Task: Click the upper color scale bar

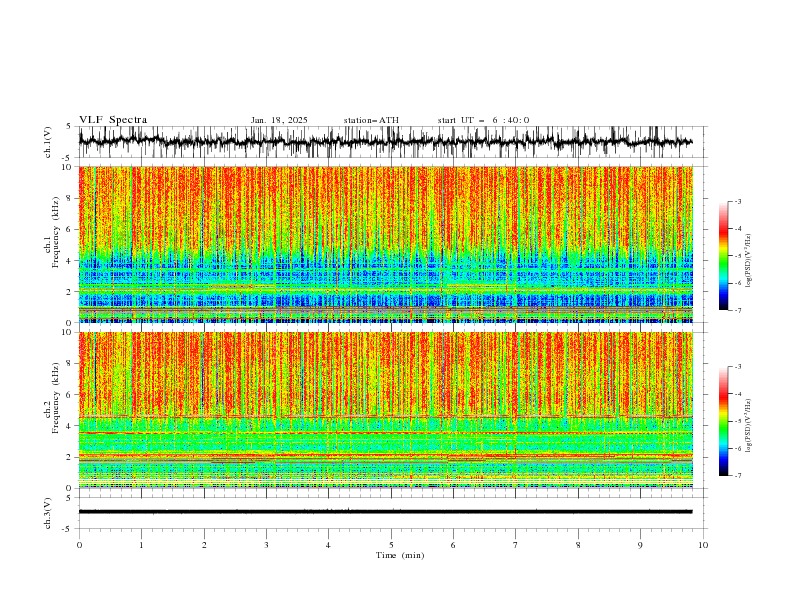Action: coord(723,256)
